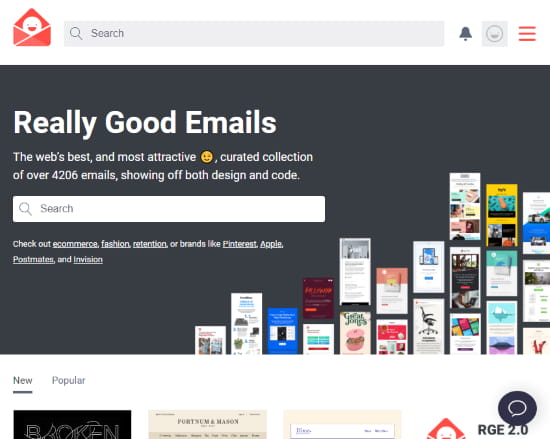Click the magnifier icon in the hero search box
The height and width of the screenshot is (439, 550).
(25, 209)
